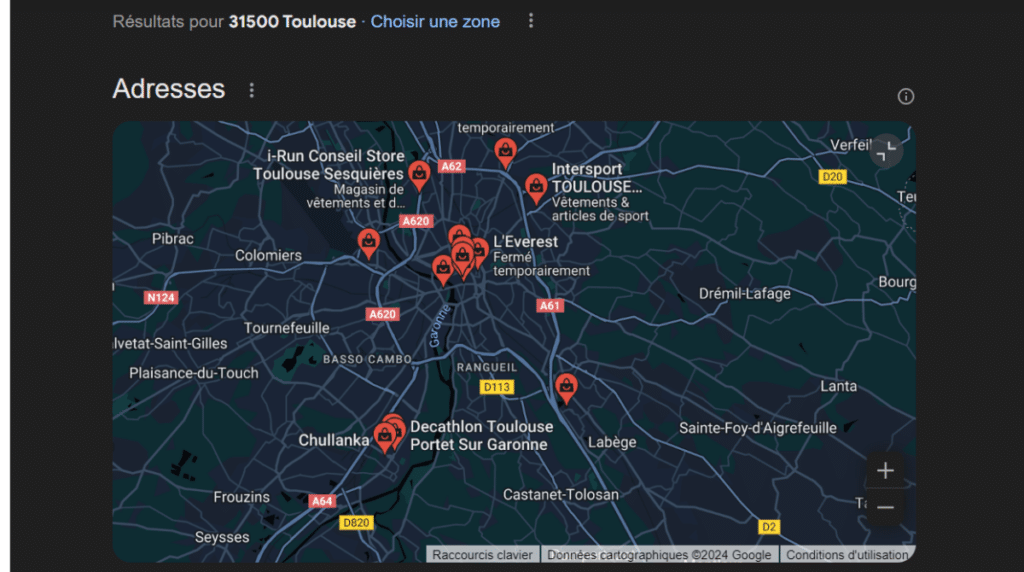The width and height of the screenshot is (1024, 572).
Task: Open the info icon above the map
Action: pos(905,97)
